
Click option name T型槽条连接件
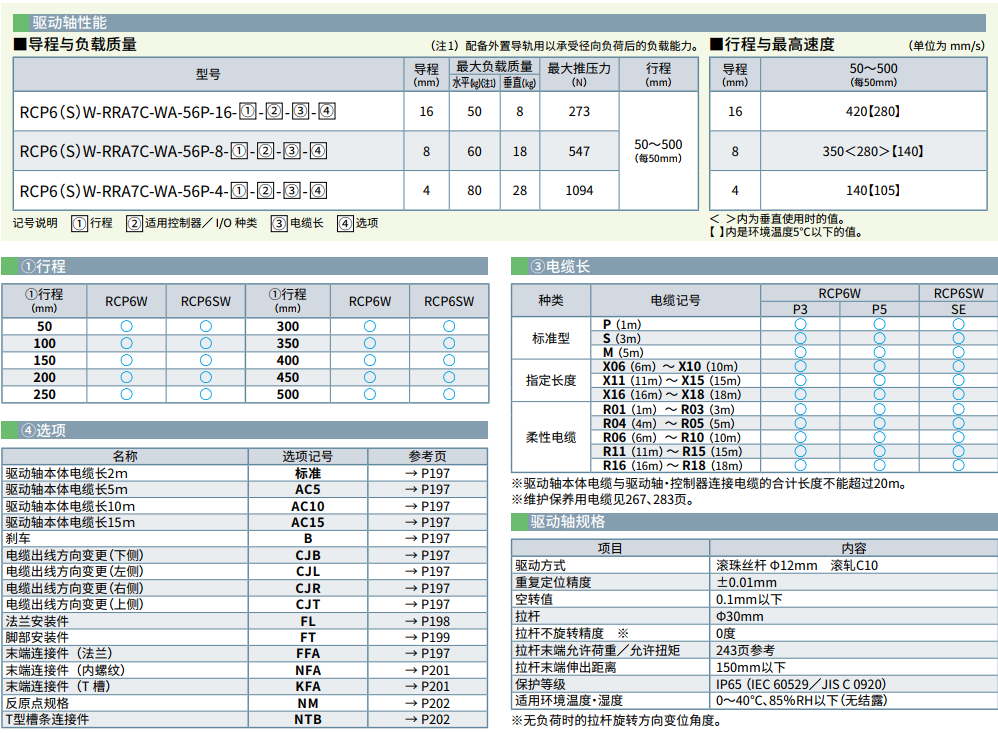click(x=47, y=720)
